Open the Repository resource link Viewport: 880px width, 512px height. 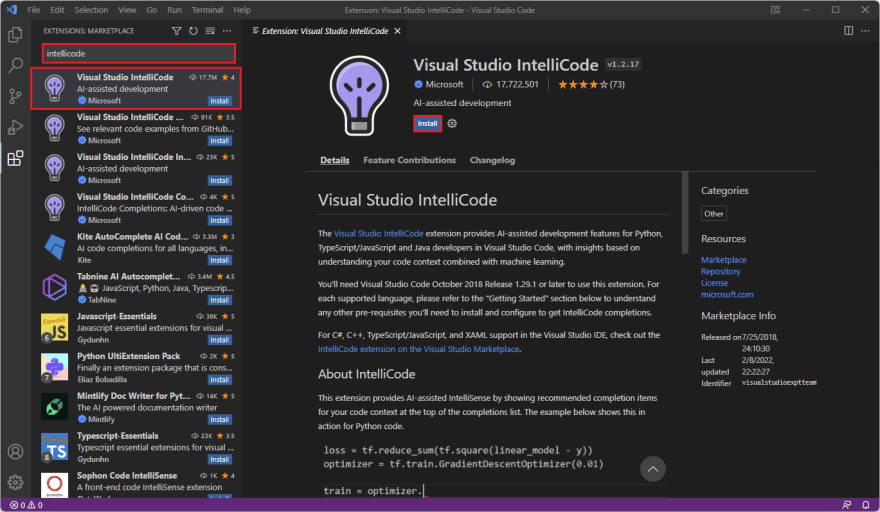[x=721, y=271]
